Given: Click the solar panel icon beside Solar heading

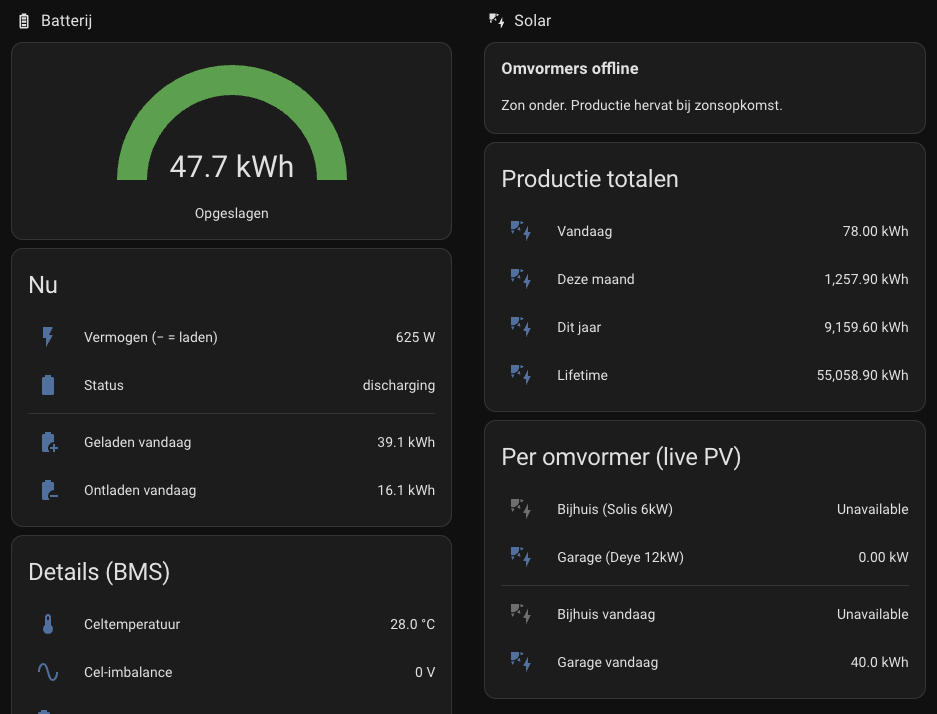Looking at the screenshot, I should 497,20.
